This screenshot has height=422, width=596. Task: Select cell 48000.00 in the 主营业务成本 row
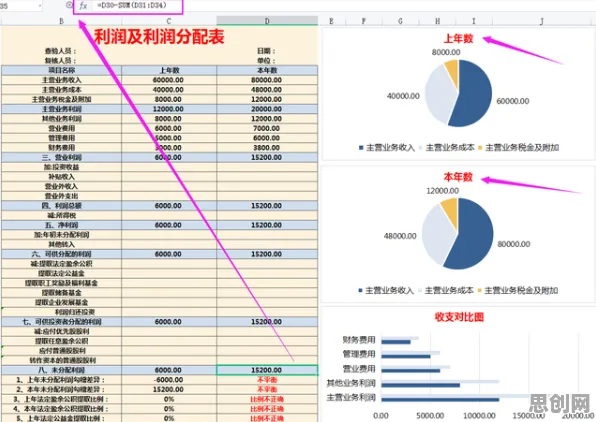coord(267,90)
